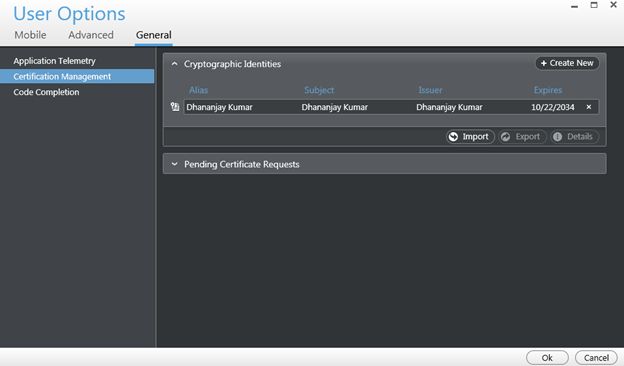Maximize the User Options window
The width and height of the screenshot is (624, 366).
point(594,5)
